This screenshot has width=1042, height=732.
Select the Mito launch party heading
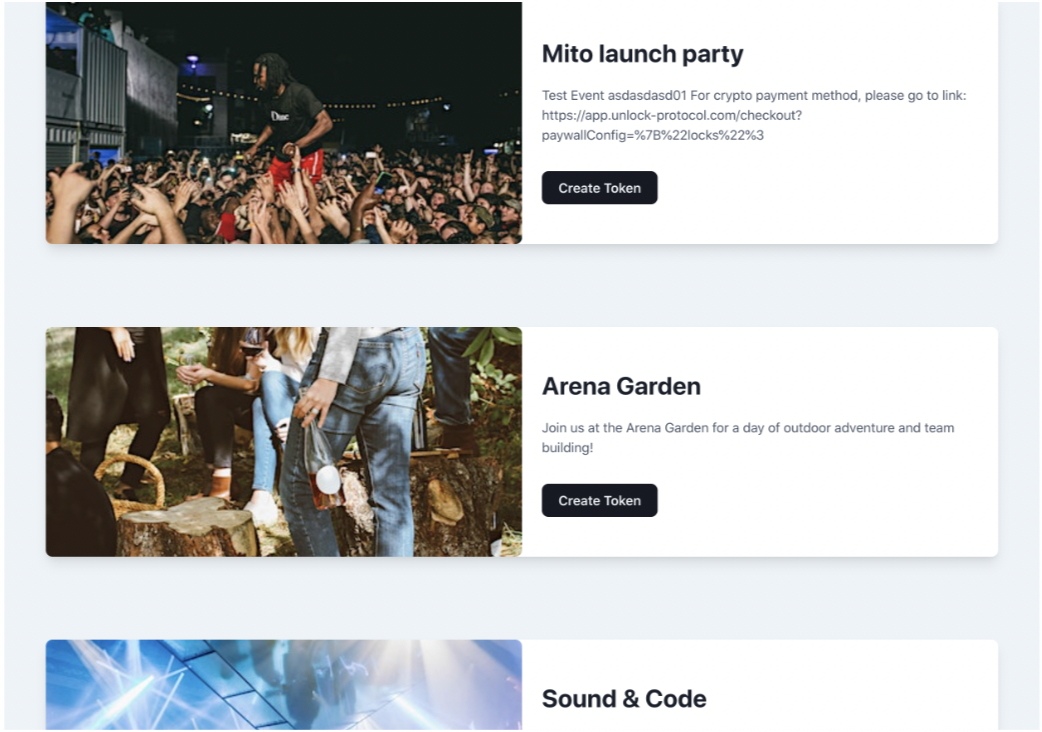(x=643, y=54)
